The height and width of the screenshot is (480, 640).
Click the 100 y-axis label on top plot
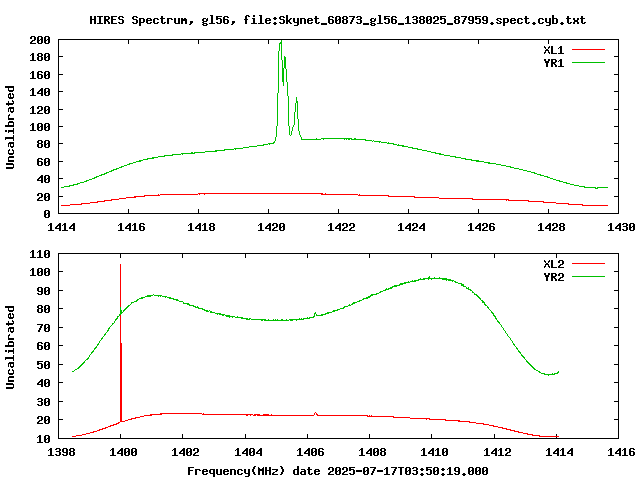[x=40, y=127]
